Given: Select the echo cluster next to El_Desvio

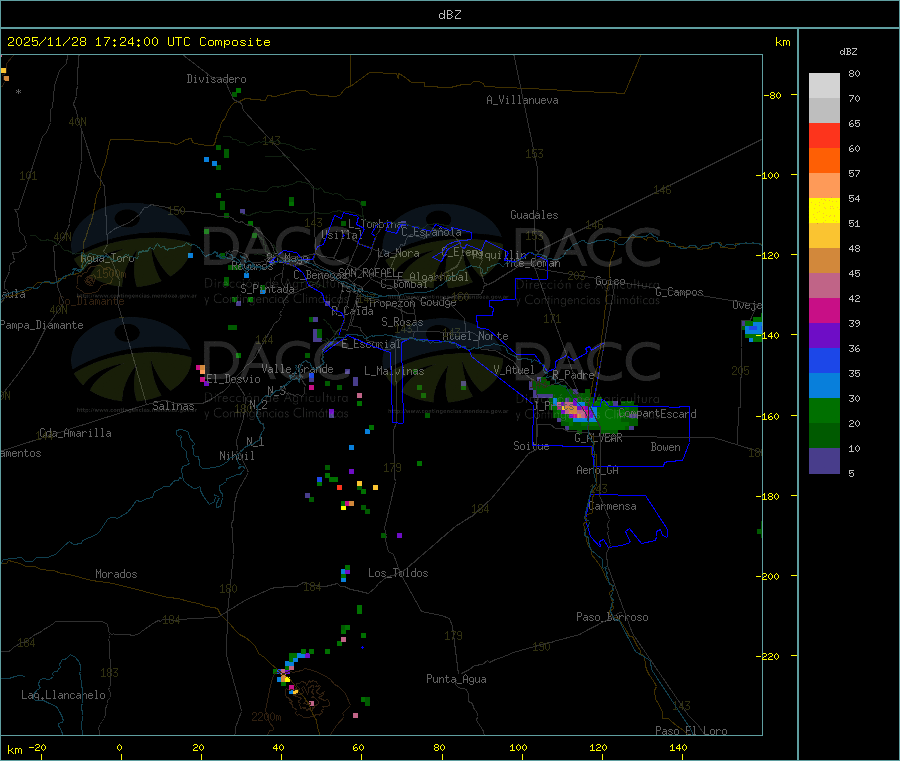Looking at the screenshot, I should [x=202, y=372].
